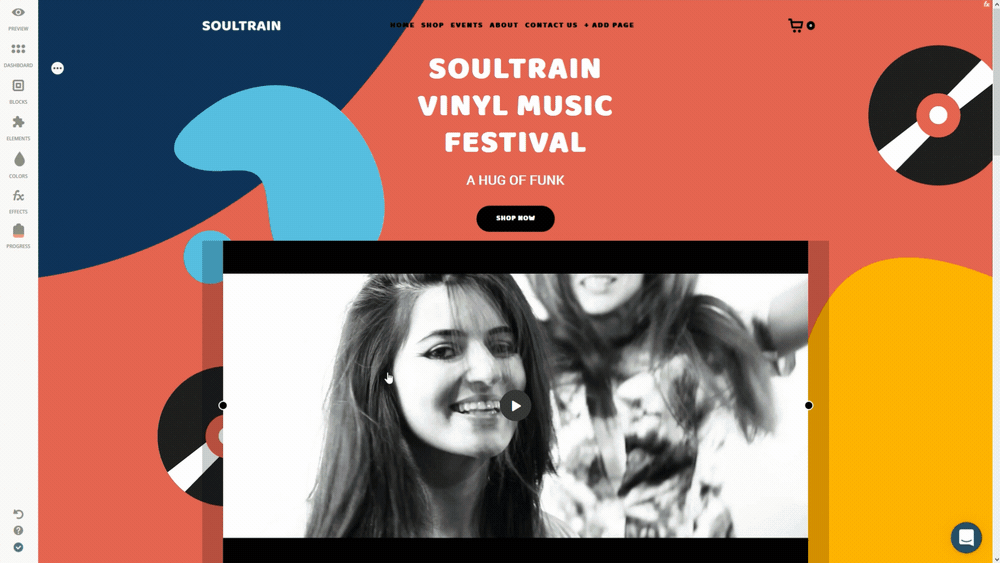Click the Shop Now button
The width and height of the screenshot is (1000, 563).
[515, 218]
